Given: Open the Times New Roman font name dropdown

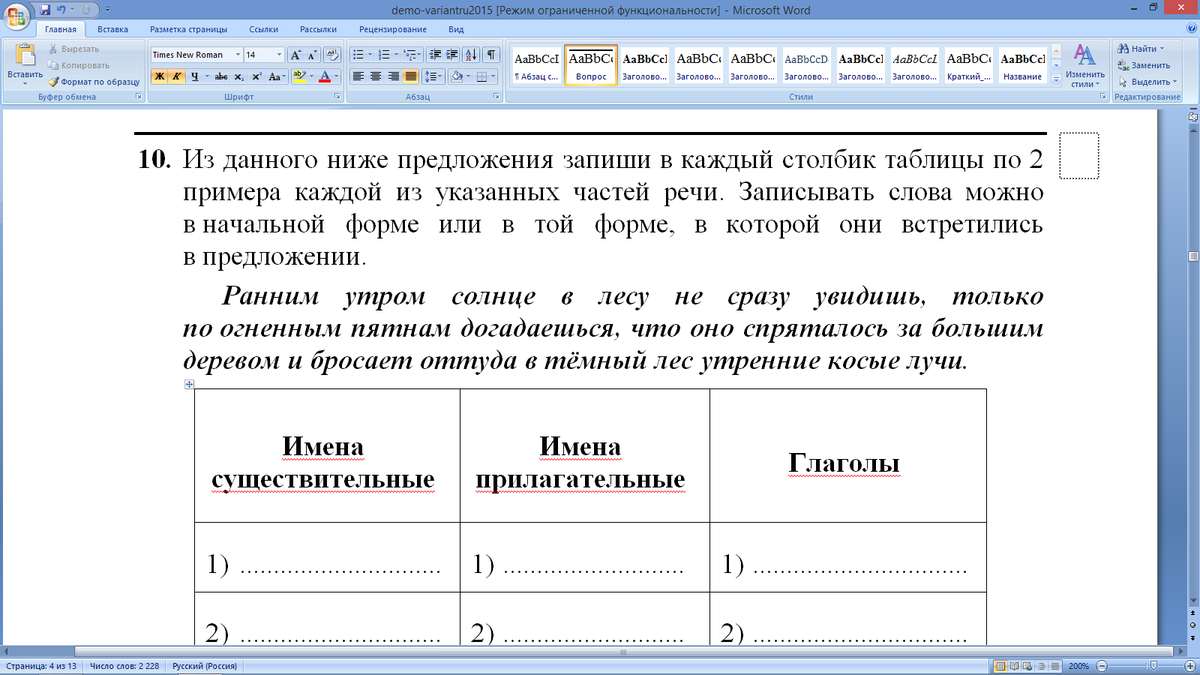Looking at the screenshot, I should click(238, 55).
